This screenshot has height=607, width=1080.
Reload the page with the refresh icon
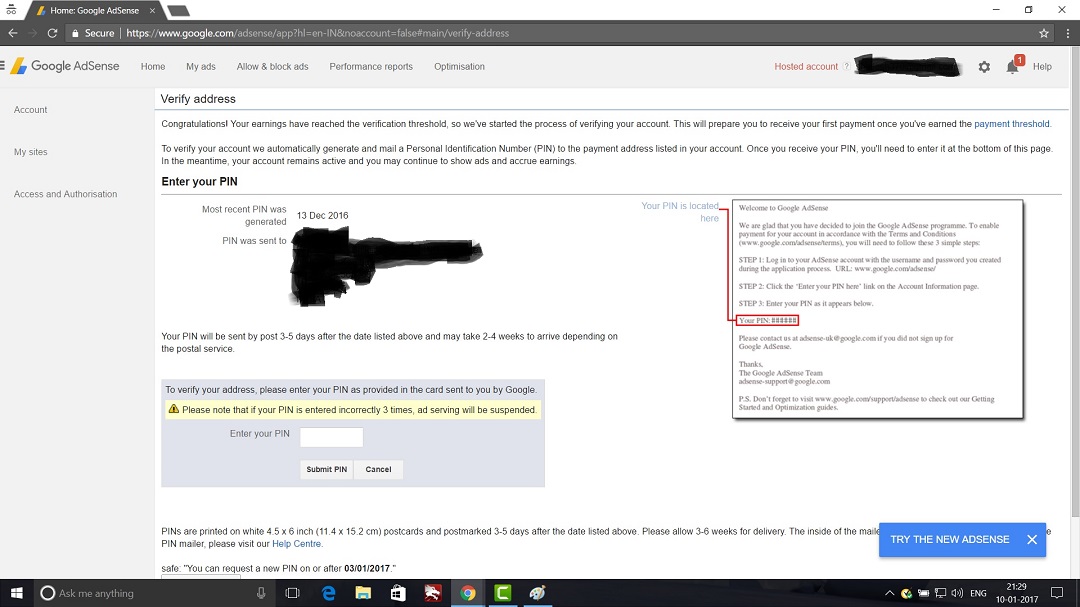(x=52, y=33)
